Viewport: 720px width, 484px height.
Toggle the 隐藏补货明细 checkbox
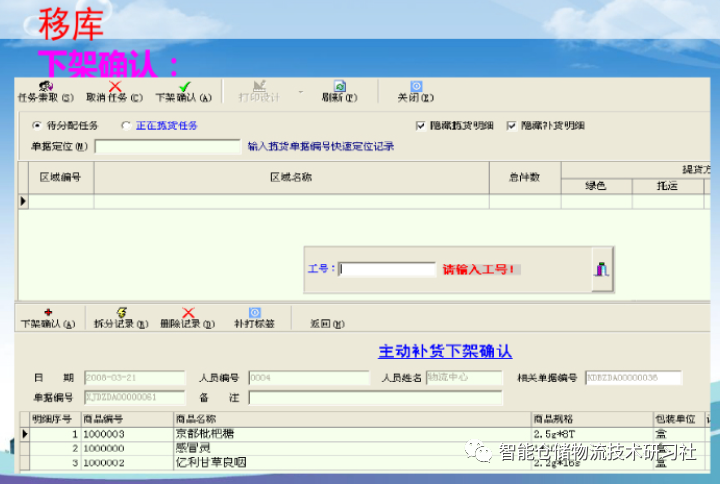pyautogui.click(x=511, y=125)
